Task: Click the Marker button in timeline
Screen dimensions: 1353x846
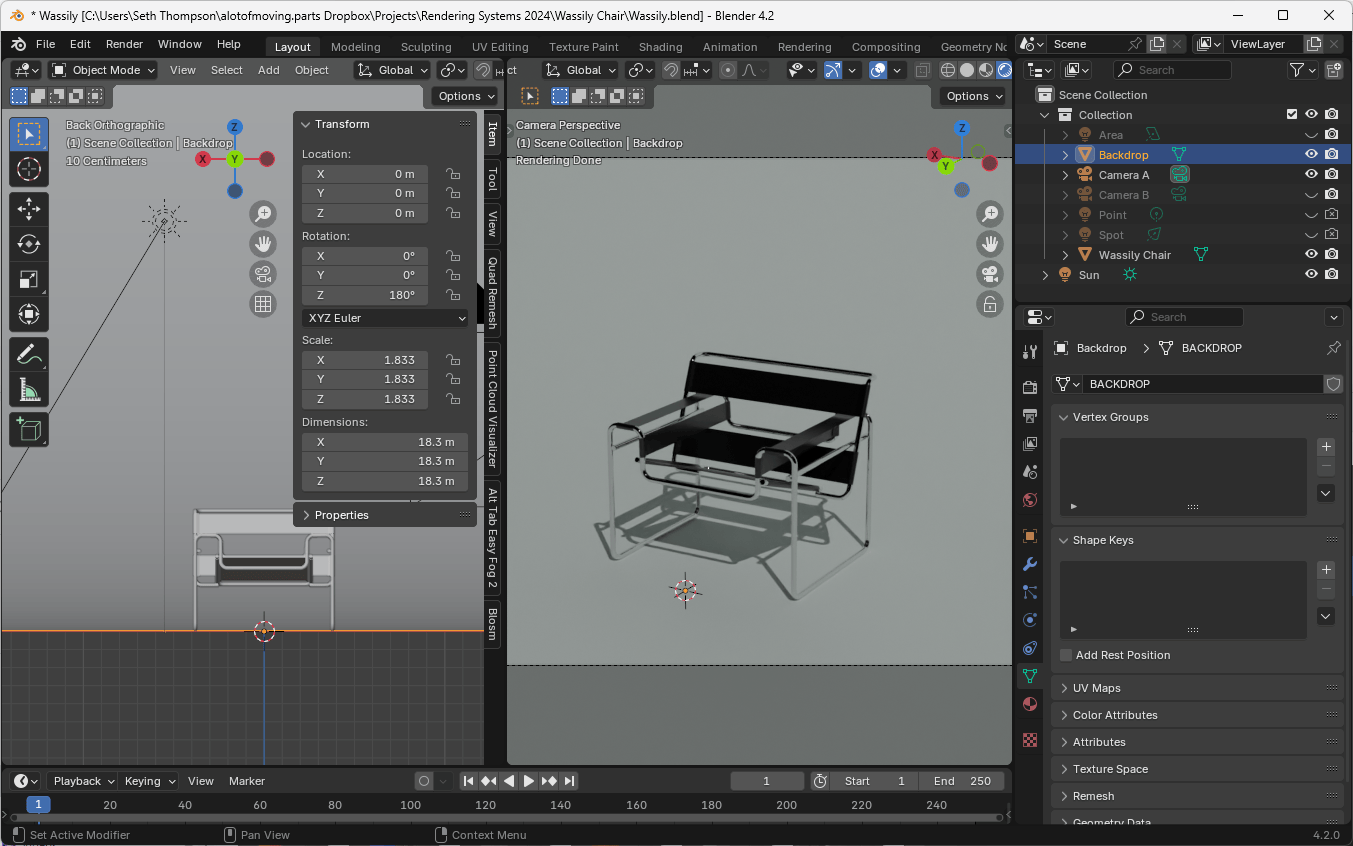Action: (246, 781)
